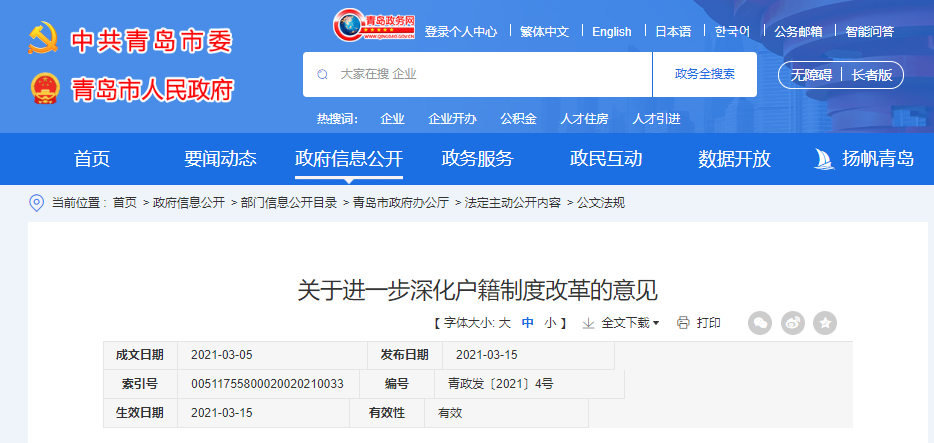This screenshot has width=934, height=443.
Task: Set font size to 小
Action: tap(550, 323)
